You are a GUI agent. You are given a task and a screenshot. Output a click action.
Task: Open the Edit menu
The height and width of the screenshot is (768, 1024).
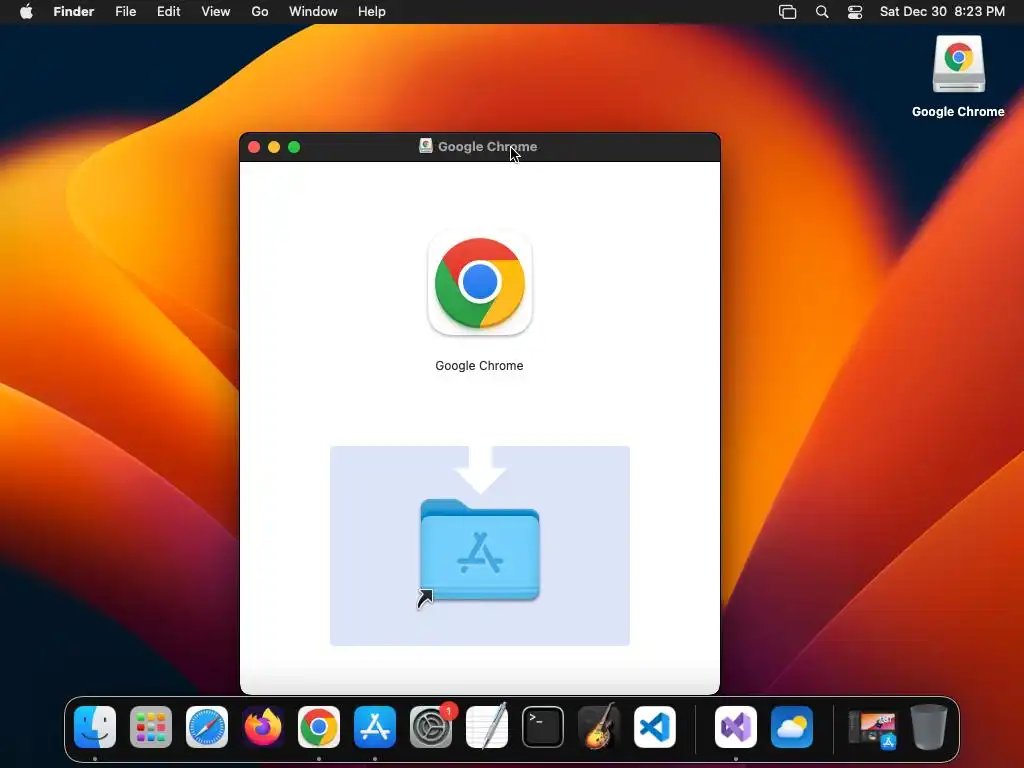pyautogui.click(x=168, y=12)
